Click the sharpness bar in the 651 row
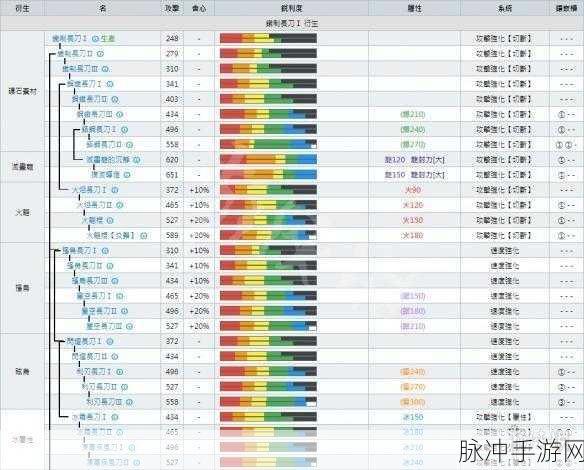The width and height of the screenshot is (584, 470). click(268, 175)
